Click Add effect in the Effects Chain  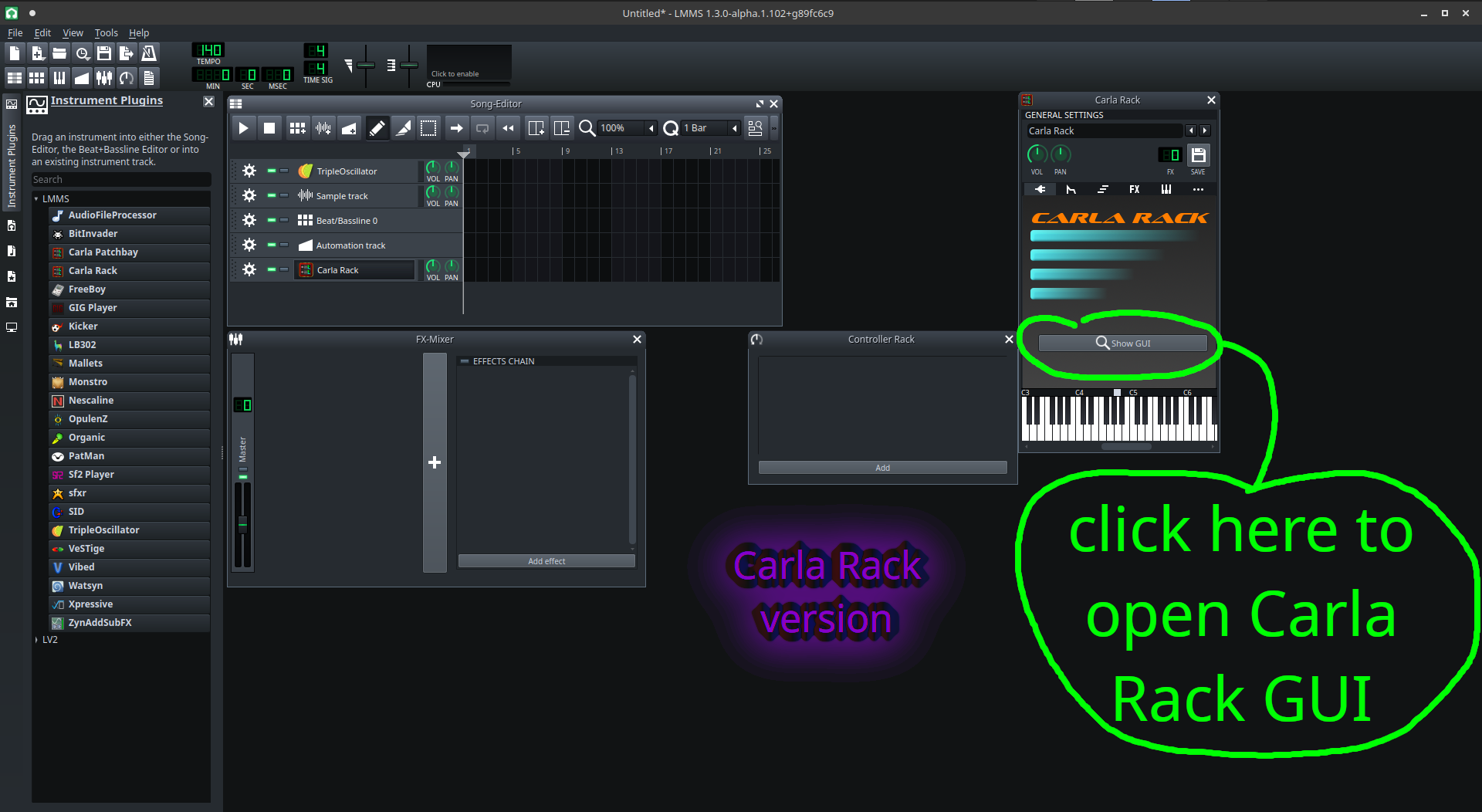(x=546, y=561)
